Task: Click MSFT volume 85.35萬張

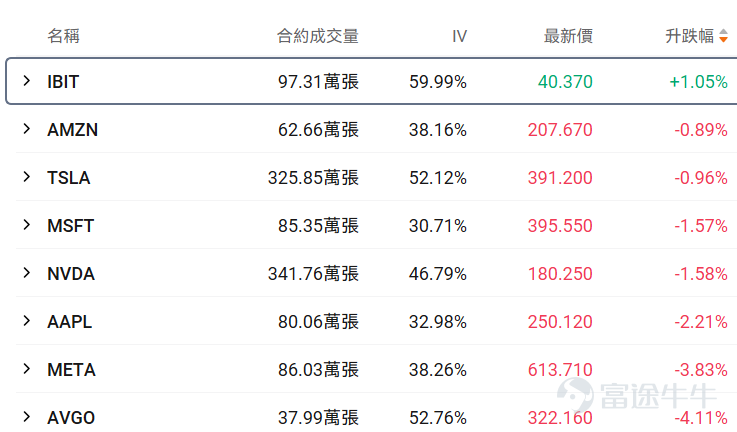Action: tap(318, 226)
